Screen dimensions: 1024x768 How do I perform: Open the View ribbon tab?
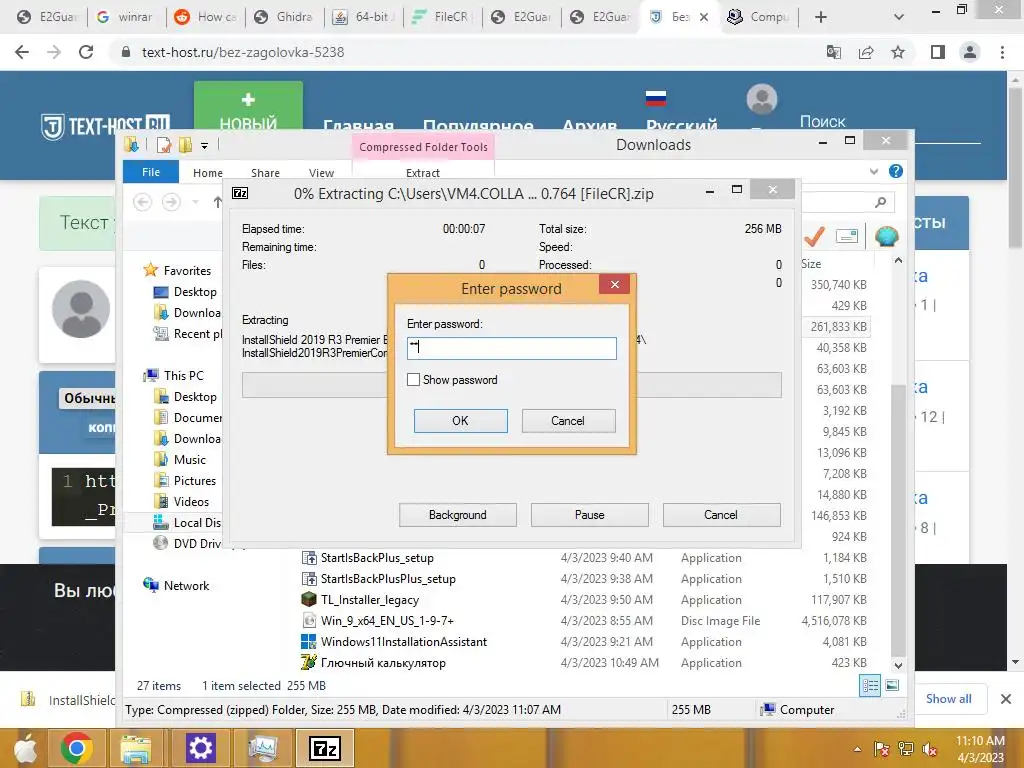pos(321,172)
